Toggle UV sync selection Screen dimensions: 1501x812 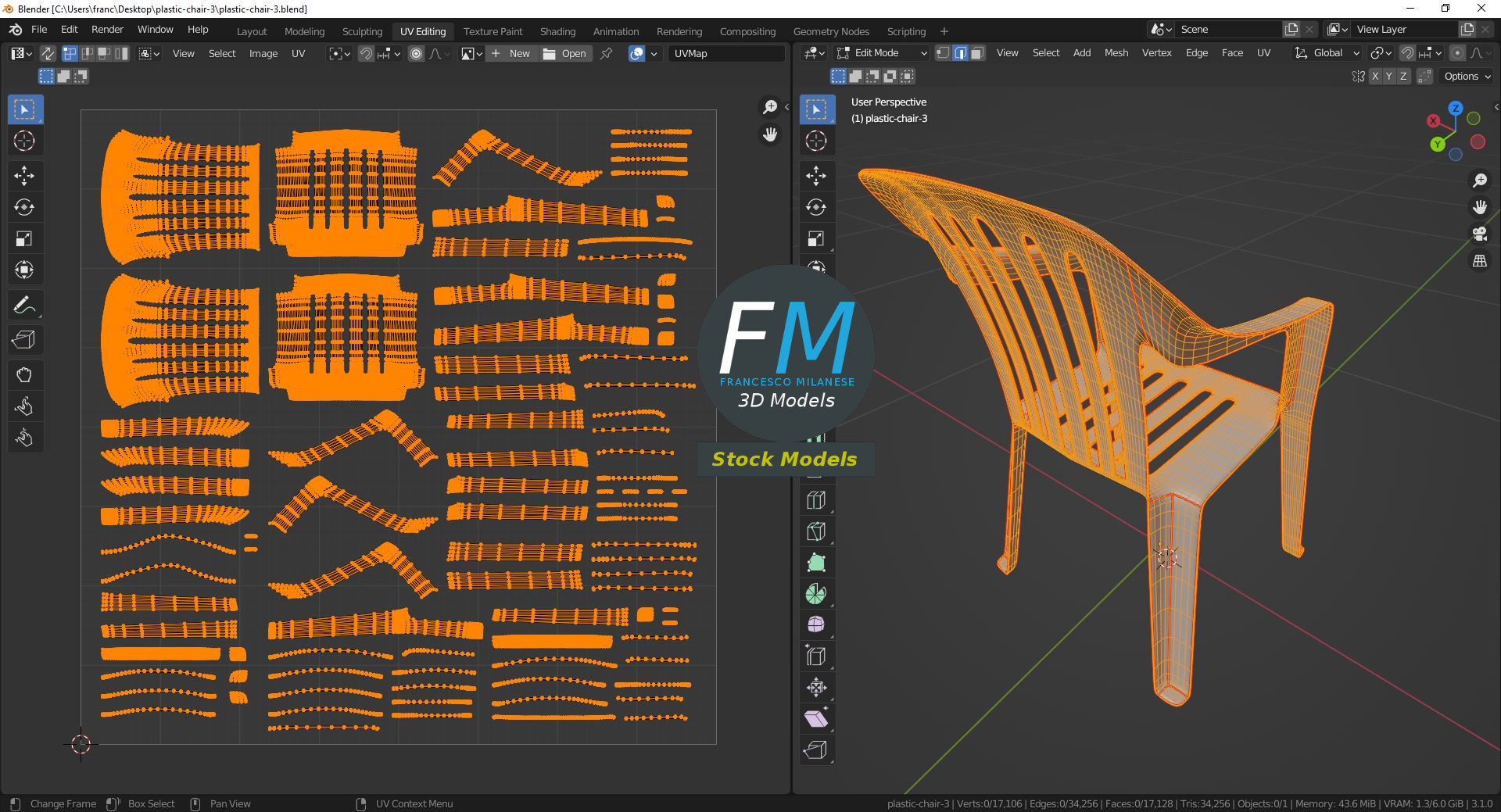click(x=48, y=53)
